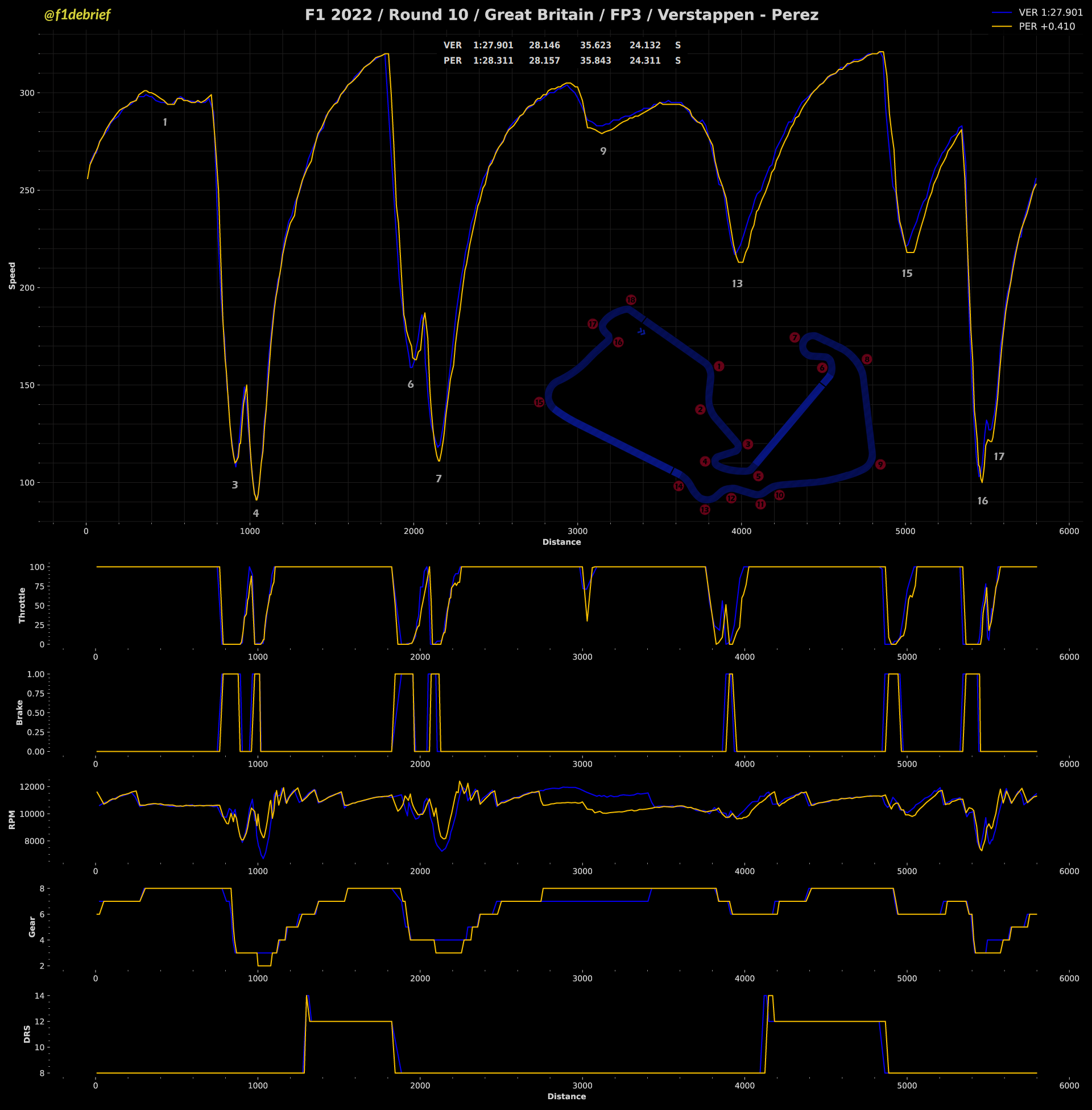Click turn '1' label on the speed trace

click(x=165, y=122)
